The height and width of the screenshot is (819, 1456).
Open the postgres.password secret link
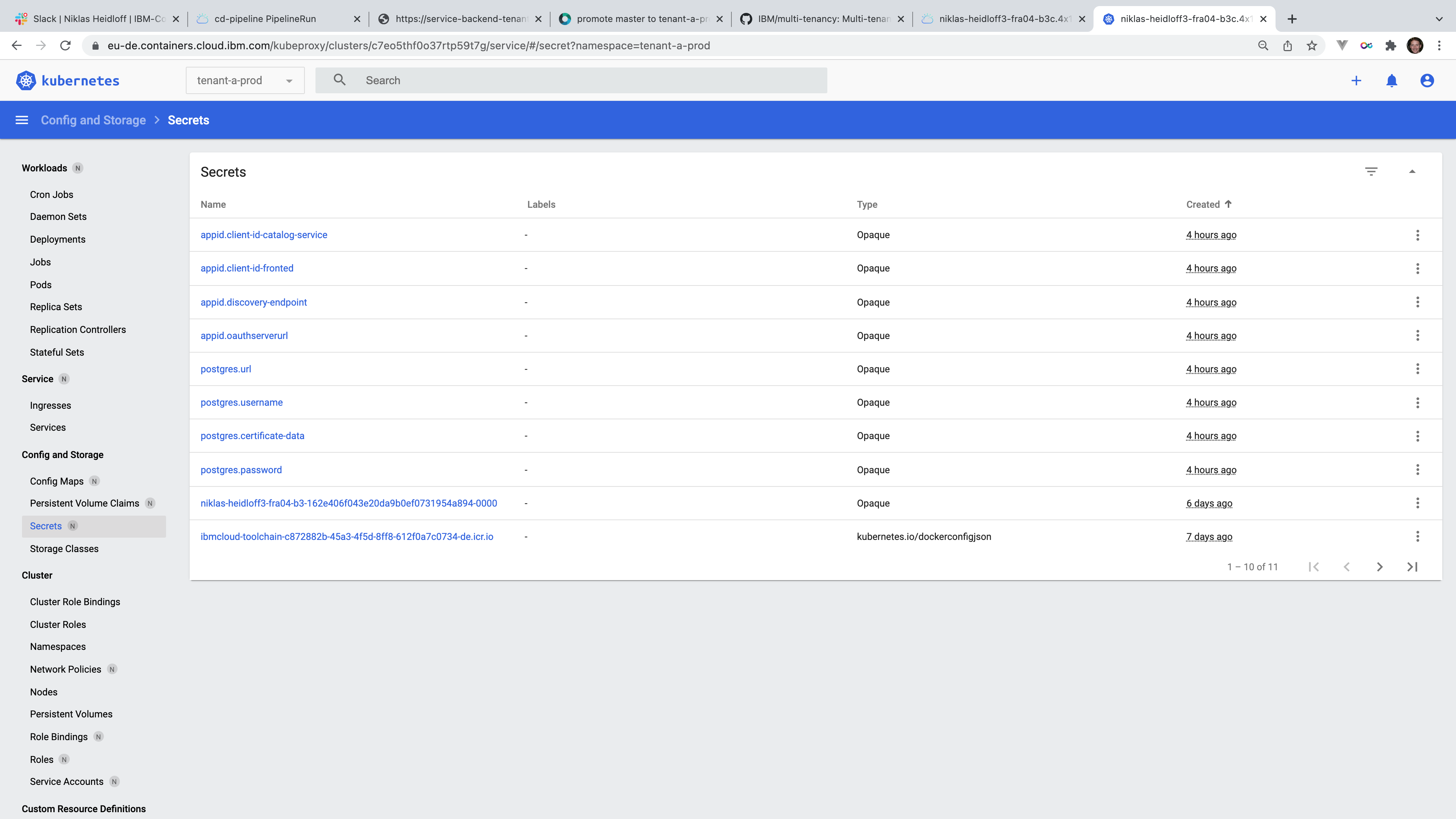tap(241, 470)
